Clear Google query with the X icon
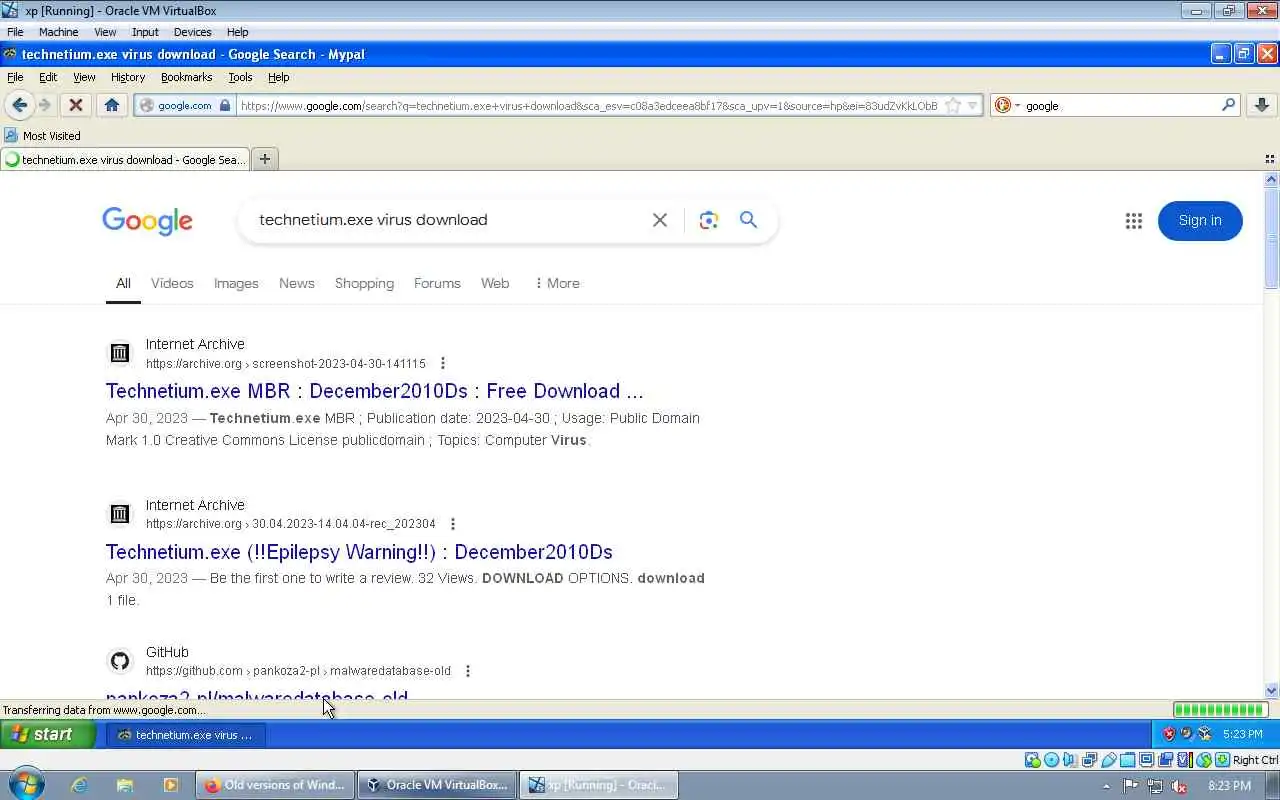 [660, 220]
